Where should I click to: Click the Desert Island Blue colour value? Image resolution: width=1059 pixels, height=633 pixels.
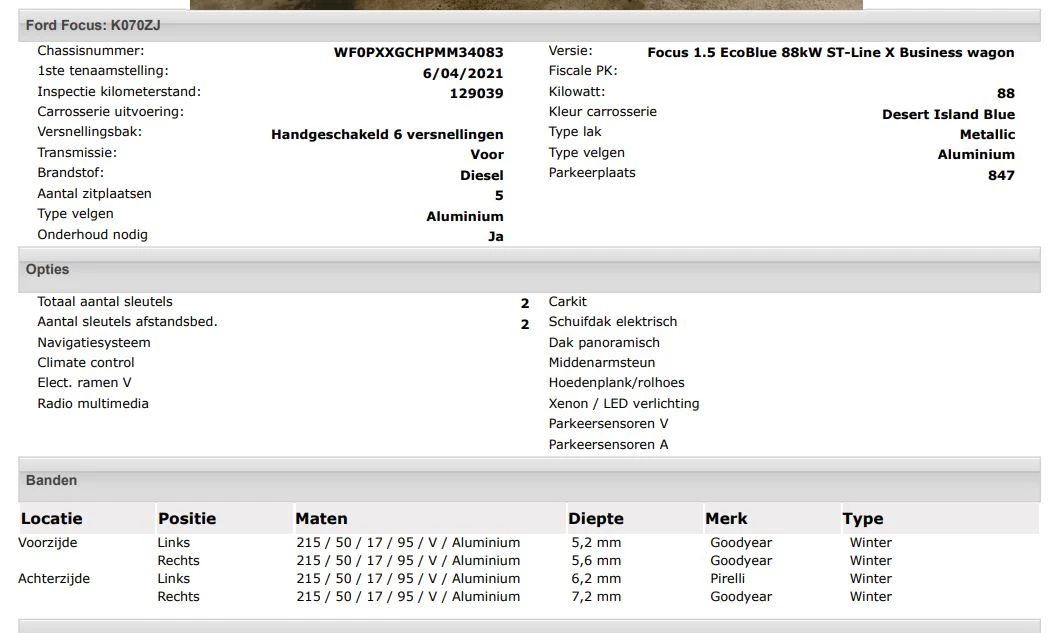click(948, 114)
